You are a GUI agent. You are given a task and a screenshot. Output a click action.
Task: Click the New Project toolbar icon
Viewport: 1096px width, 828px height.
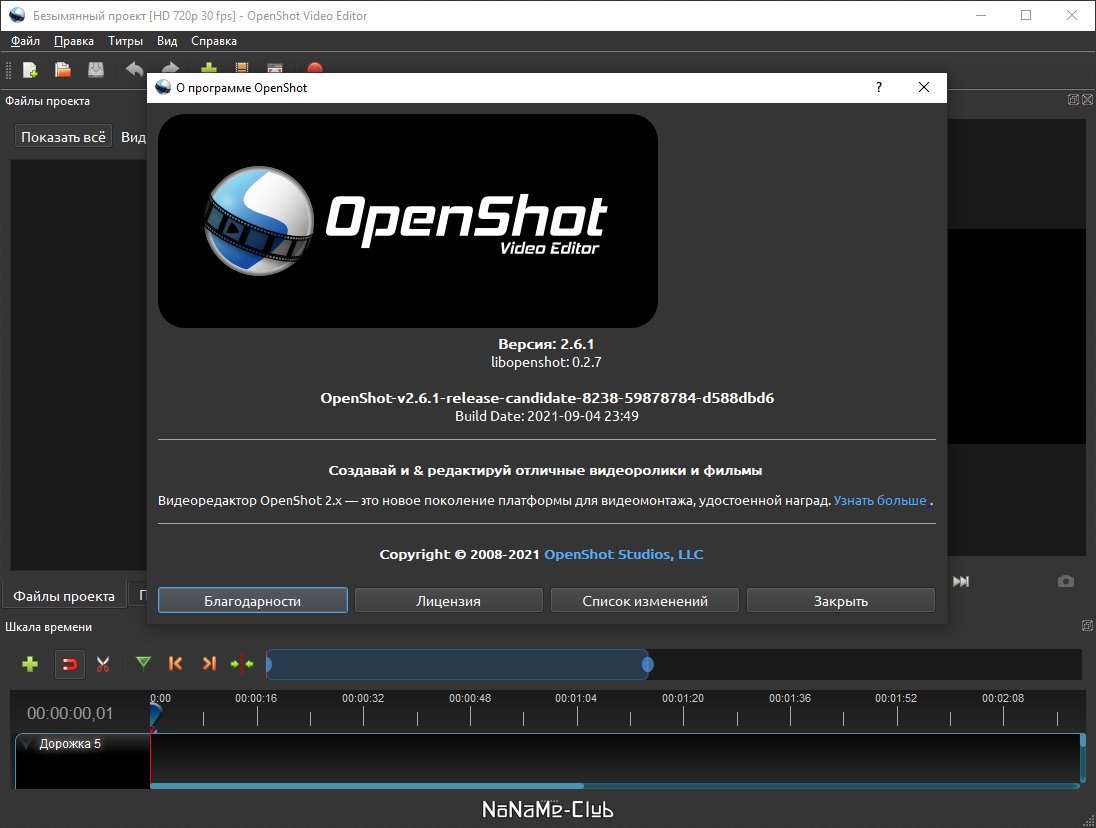(x=30, y=70)
